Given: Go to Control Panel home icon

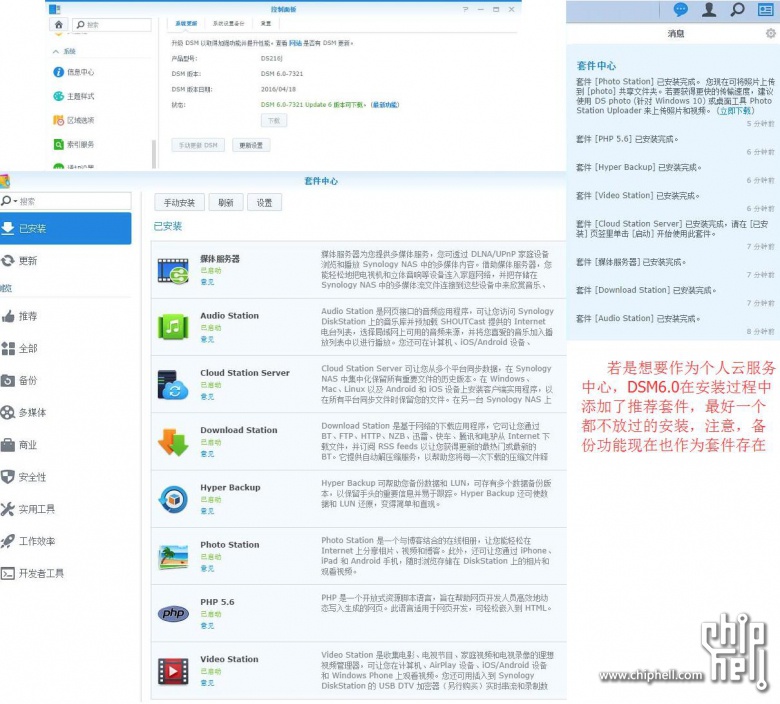Looking at the screenshot, I should click(x=59, y=24).
